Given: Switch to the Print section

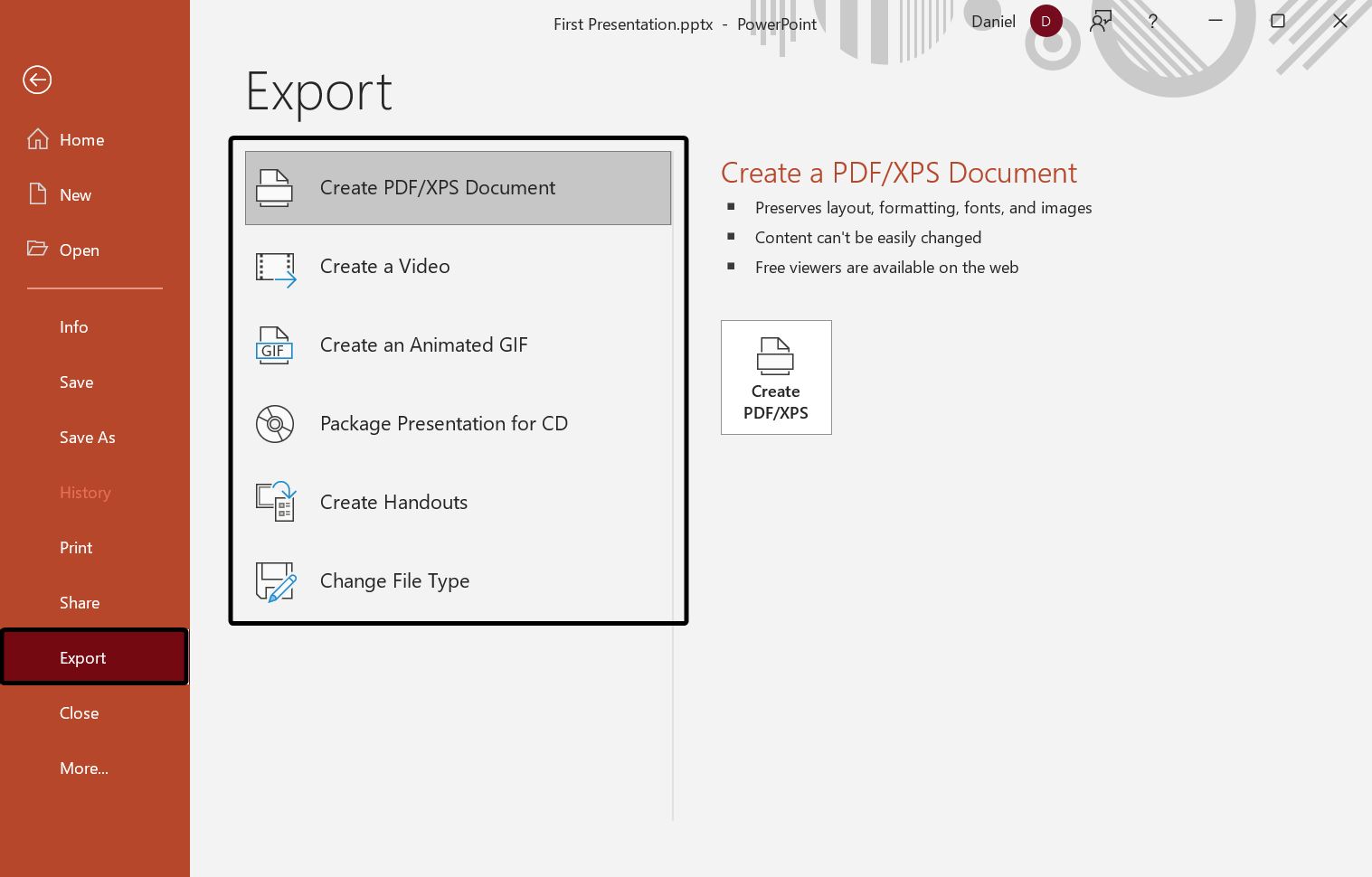Looking at the screenshot, I should click(x=75, y=547).
